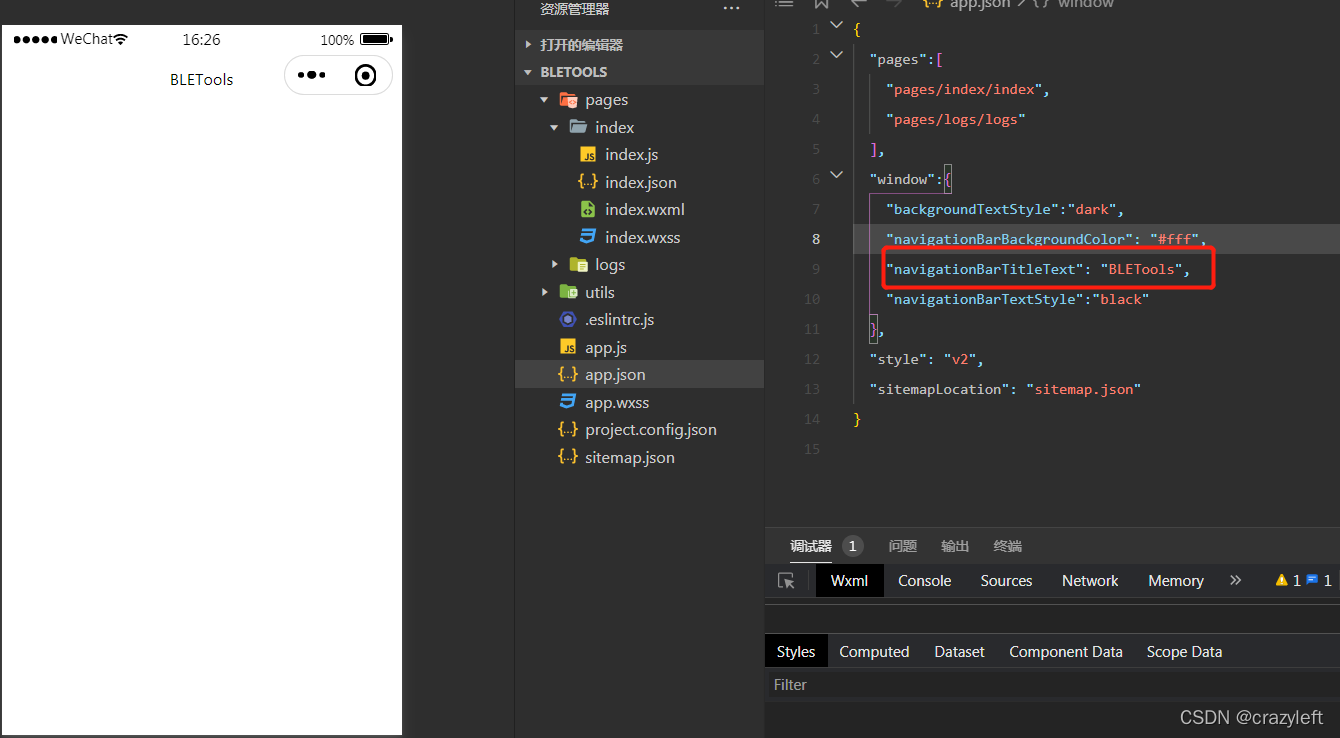Click the 16:26 time in simulator status bar
This screenshot has width=1340, height=738.
point(201,40)
